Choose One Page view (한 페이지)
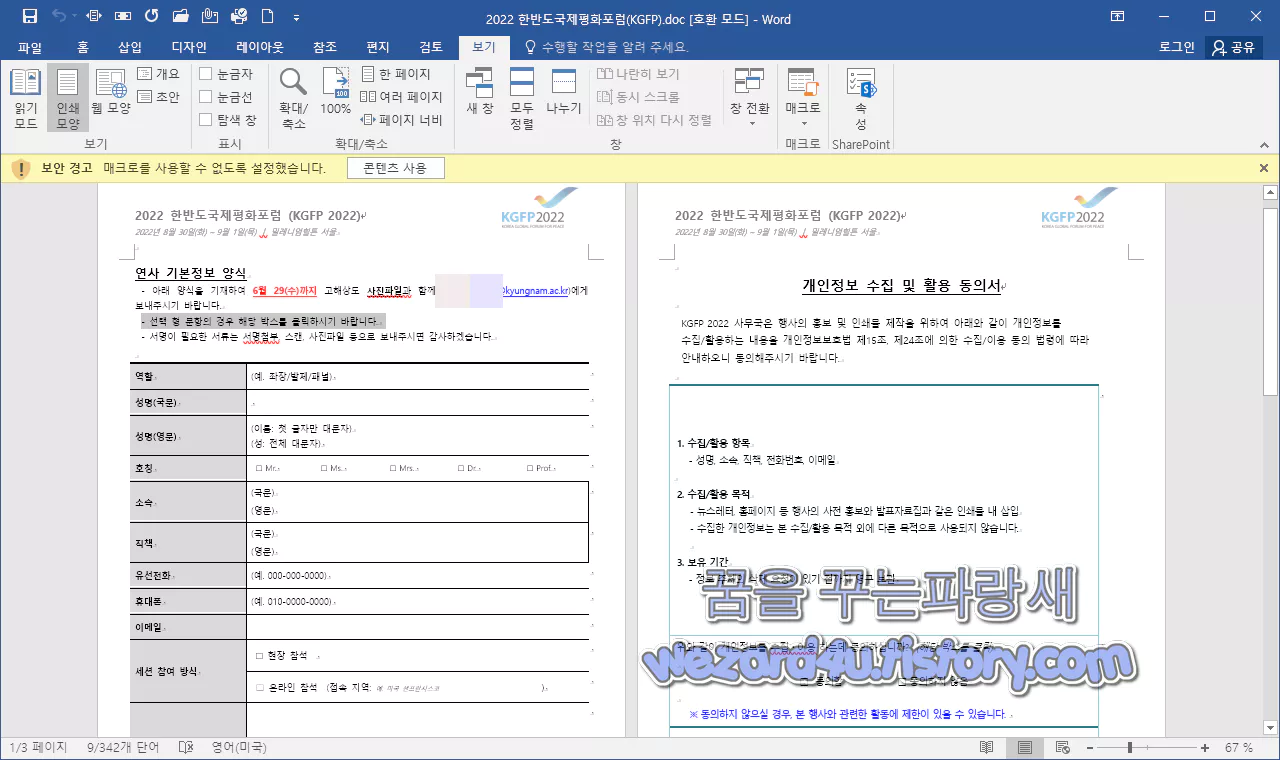1280x760 pixels. click(x=395, y=74)
